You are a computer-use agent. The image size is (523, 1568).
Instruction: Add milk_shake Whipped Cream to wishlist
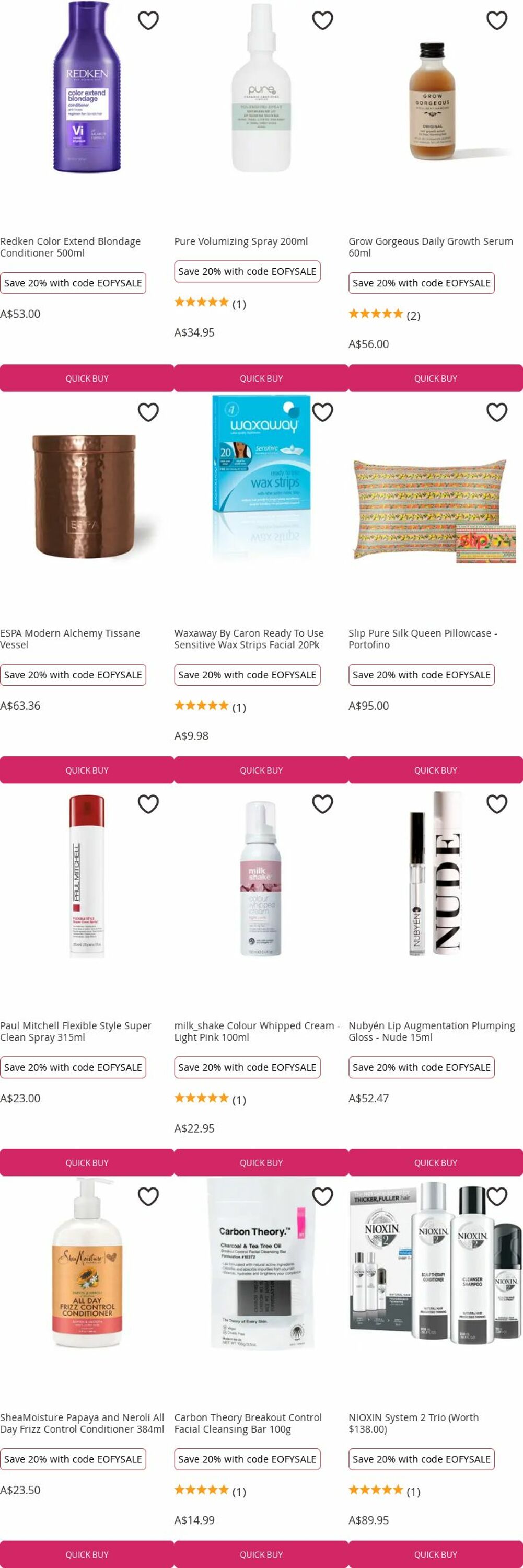click(322, 804)
